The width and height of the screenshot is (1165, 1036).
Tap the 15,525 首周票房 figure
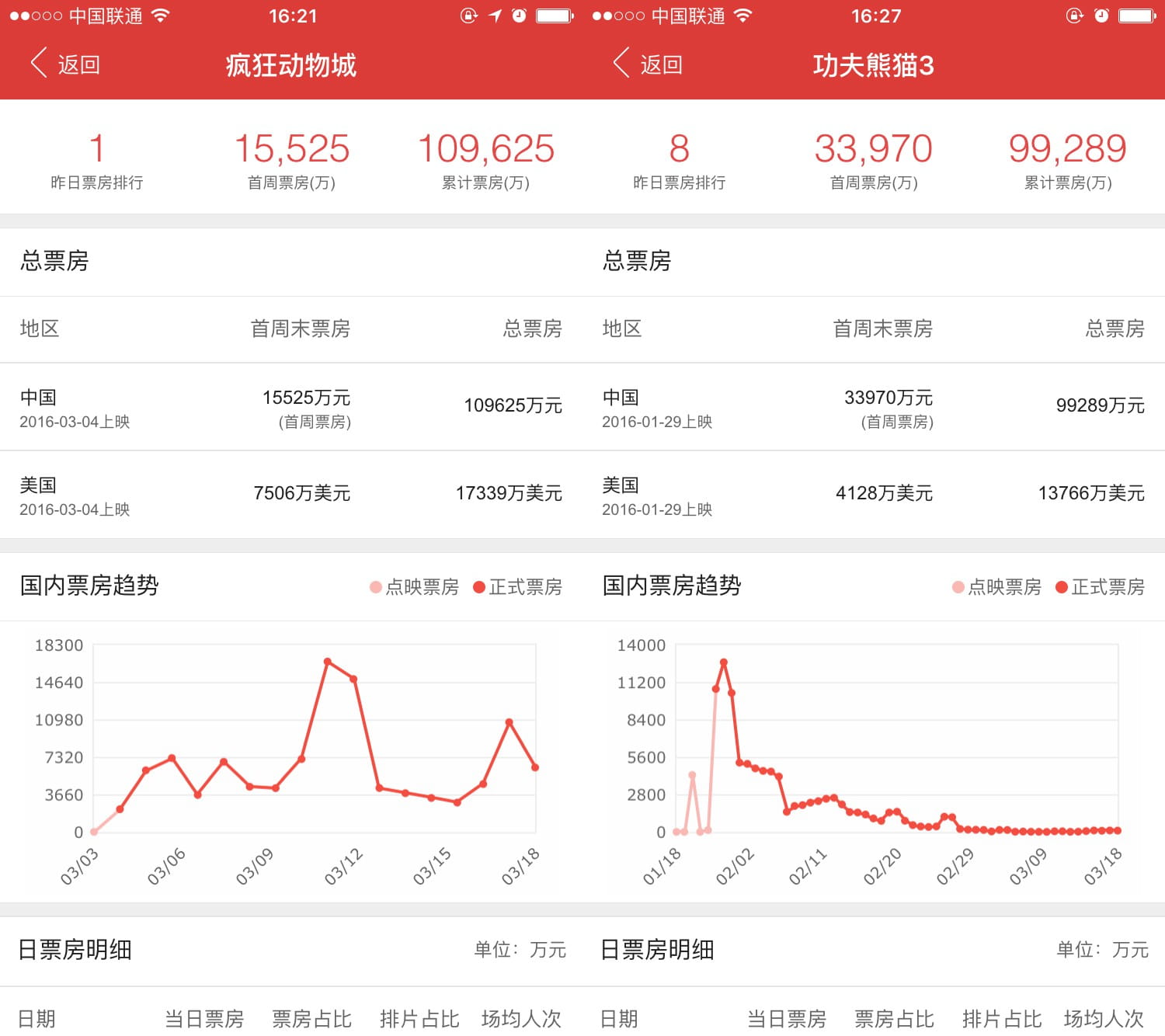point(292,148)
